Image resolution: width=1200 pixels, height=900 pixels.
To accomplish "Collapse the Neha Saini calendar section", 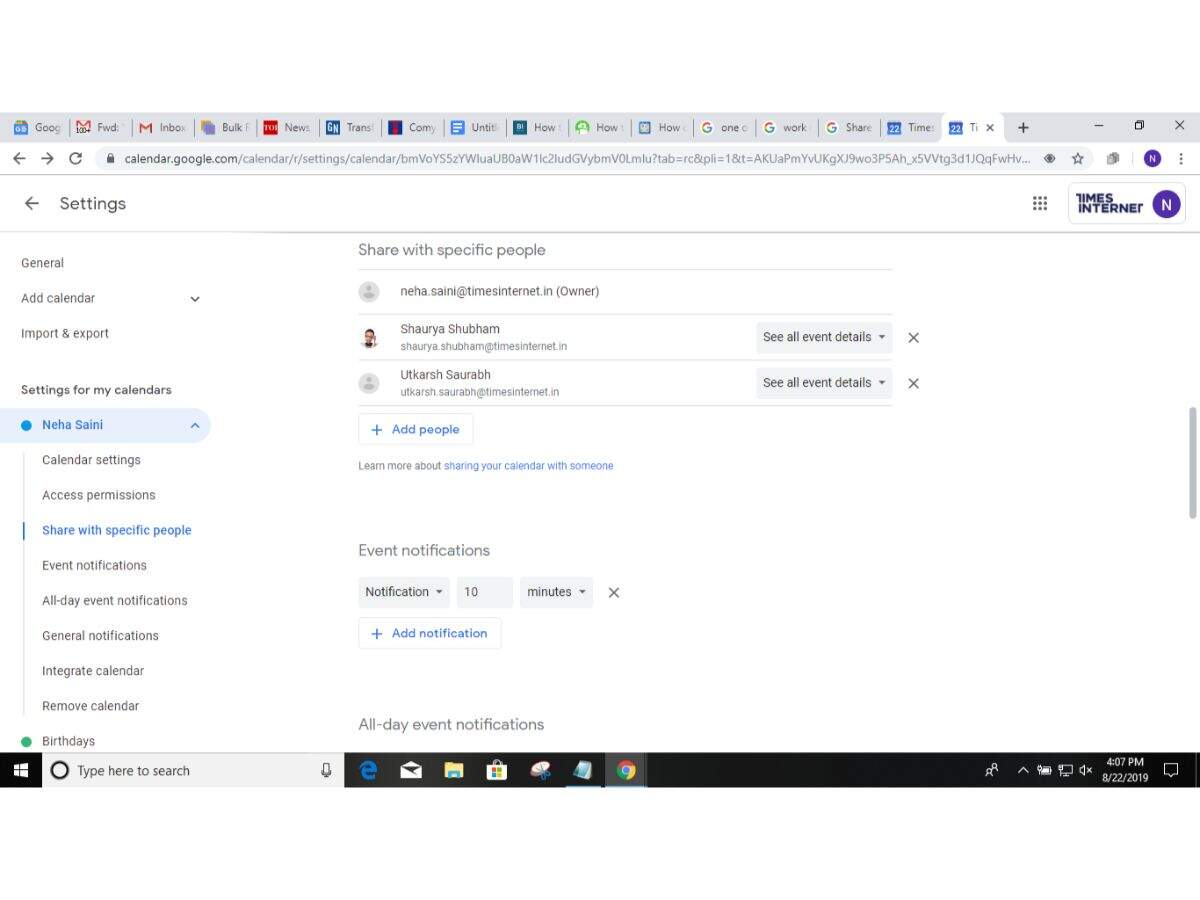I will (195, 425).
